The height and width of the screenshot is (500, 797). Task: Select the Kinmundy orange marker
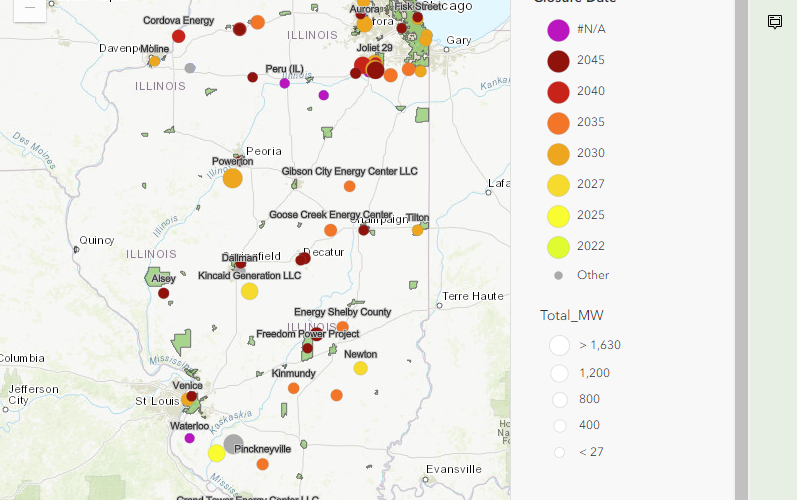293,388
